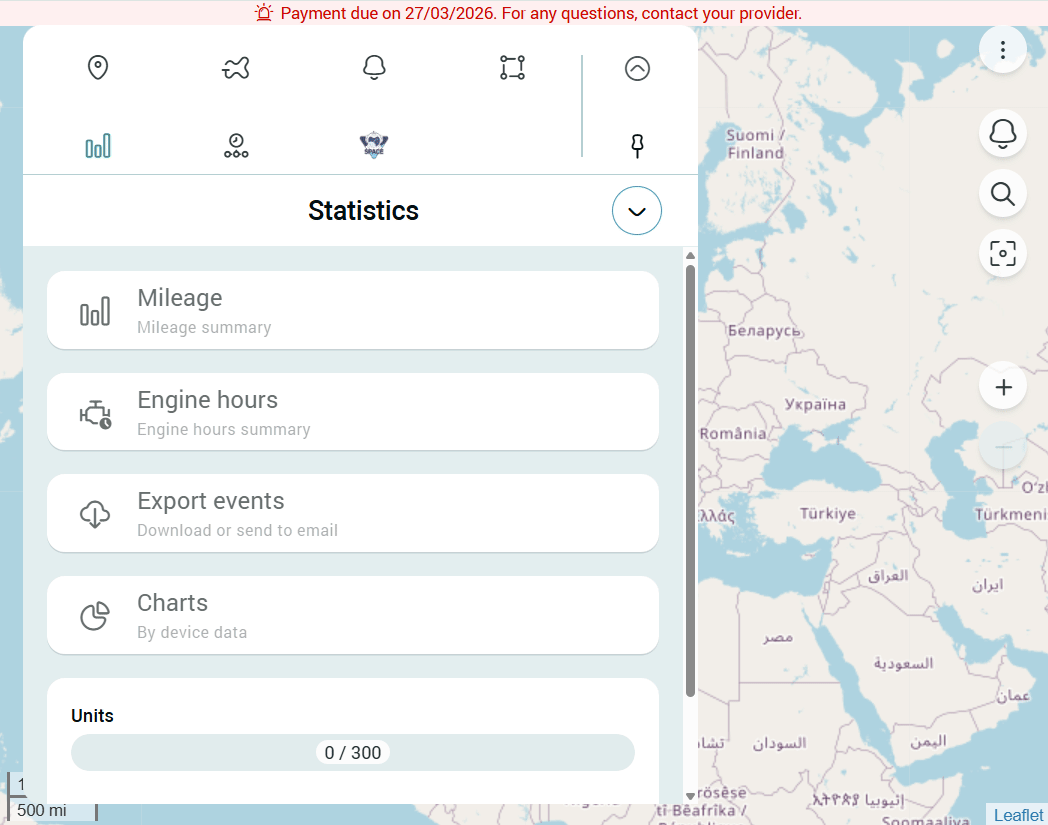1048x825 pixels.
Task: Open the three-dot map options menu
Action: click(x=1003, y=49)
